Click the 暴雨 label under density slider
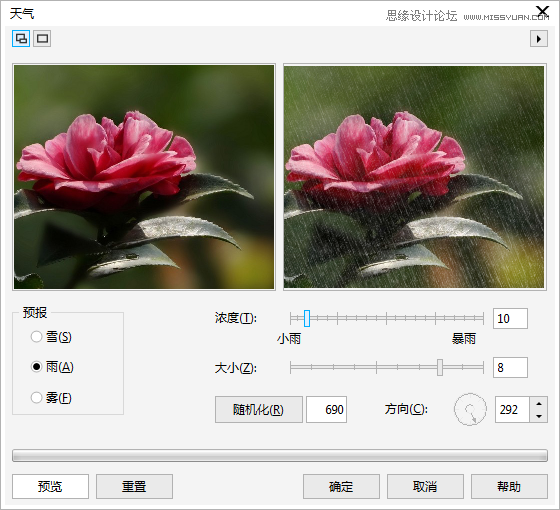The image size is (560, 510). 464,339
